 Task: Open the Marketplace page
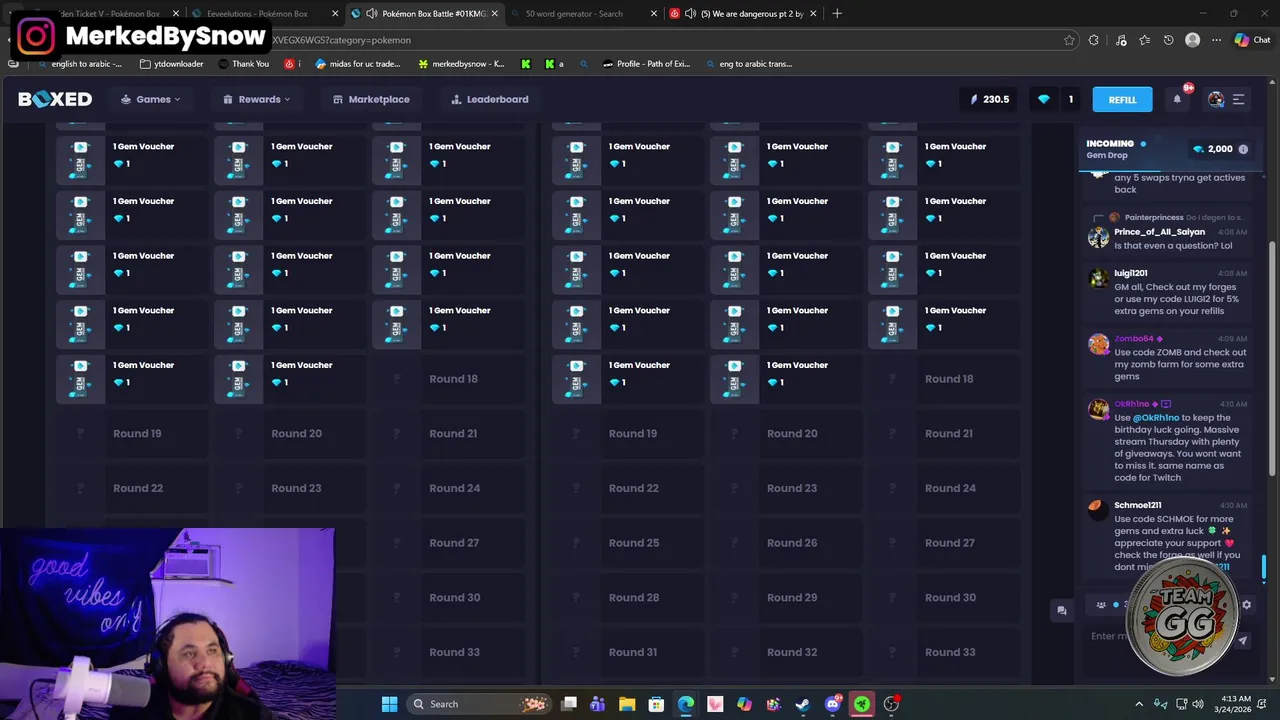pyautogui.click(x=371, y=99)
